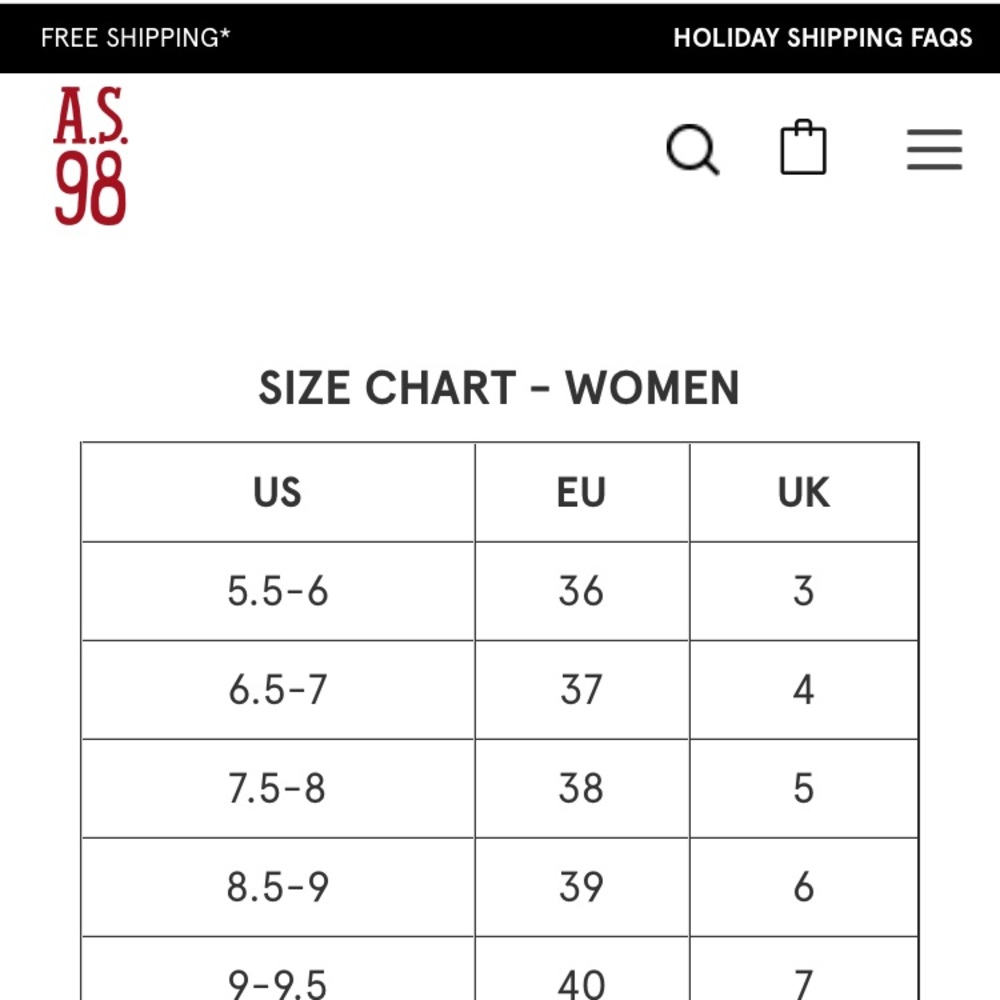Open the search magnifier icon
This screenshot has height=1000, width=1000.
click(x=692, y=151)
